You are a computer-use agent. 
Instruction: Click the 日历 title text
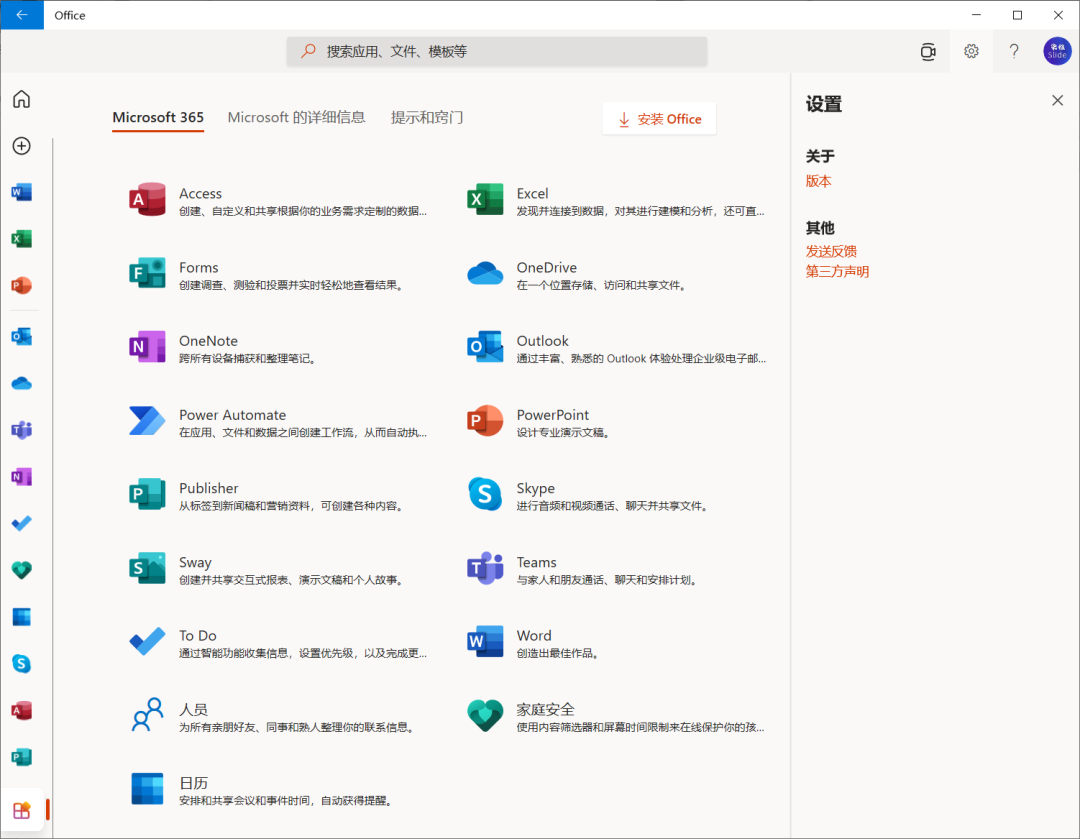pos(194,783)
